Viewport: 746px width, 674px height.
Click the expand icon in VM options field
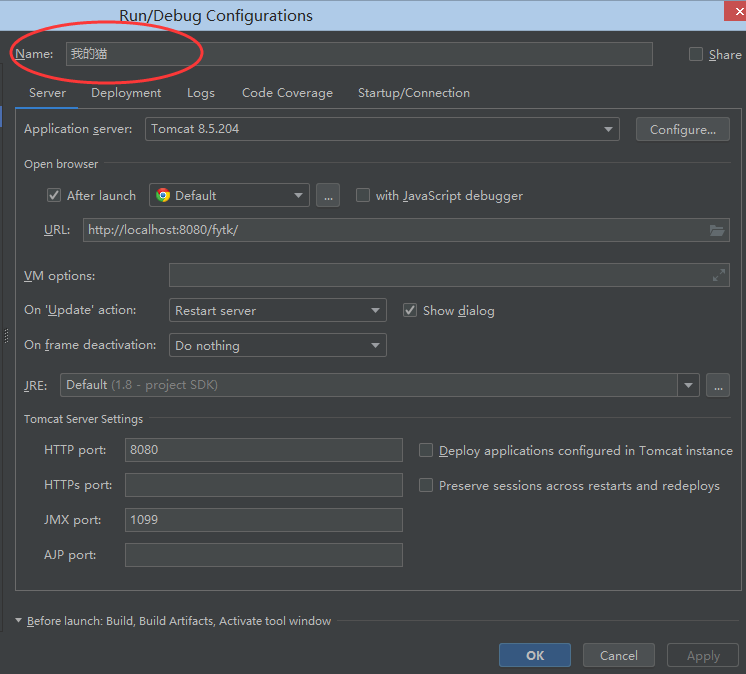[718, 275]
